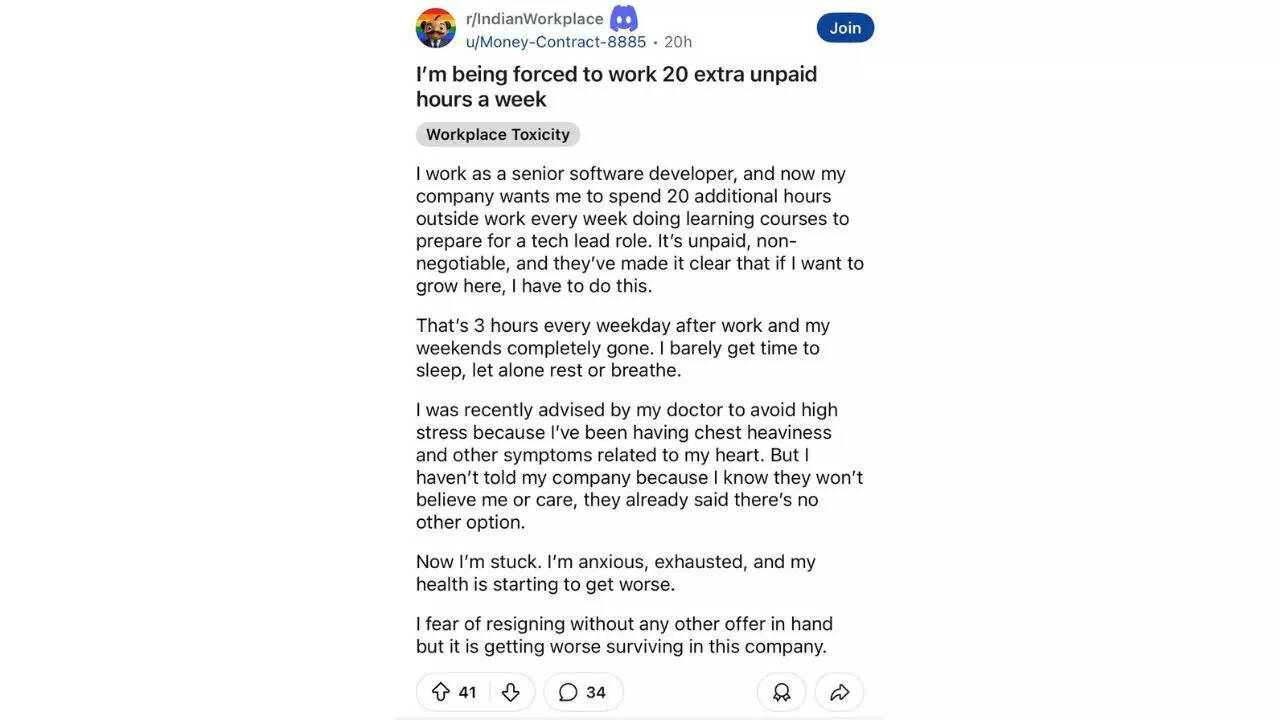Click the award ribbon icon
This screenshot has height=720, width=1280.
(781, 691)
